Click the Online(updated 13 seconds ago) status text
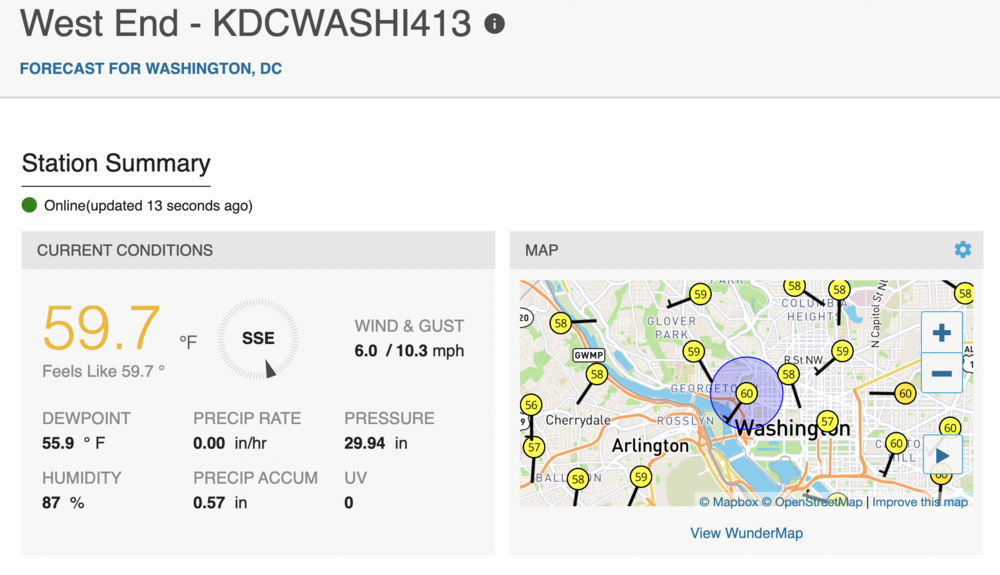The height and width of the screenshot is (575, 1000). [x=148, y=205]
